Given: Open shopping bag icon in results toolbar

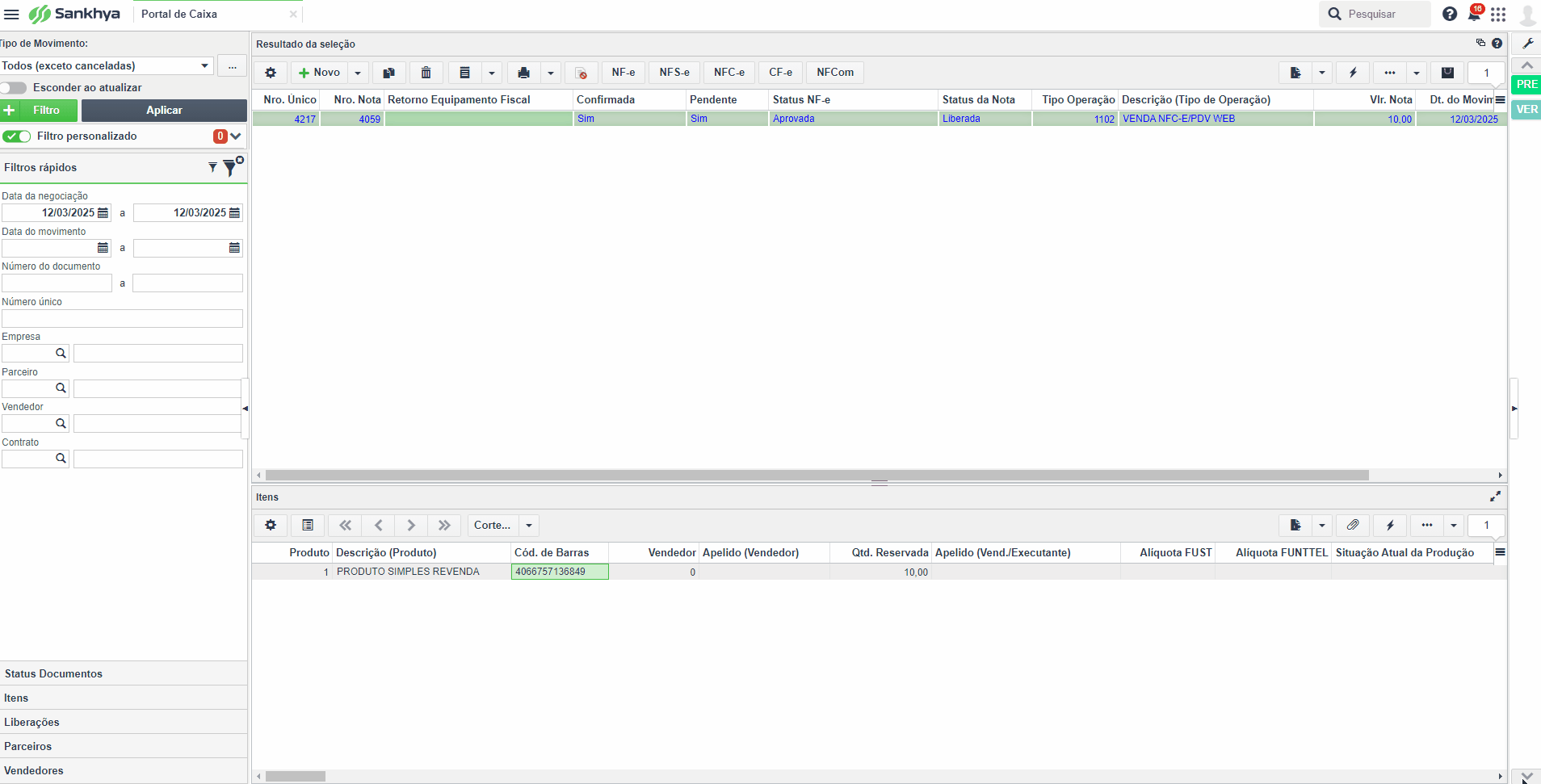Looking at the screenshot, I should pos(1447,73).
